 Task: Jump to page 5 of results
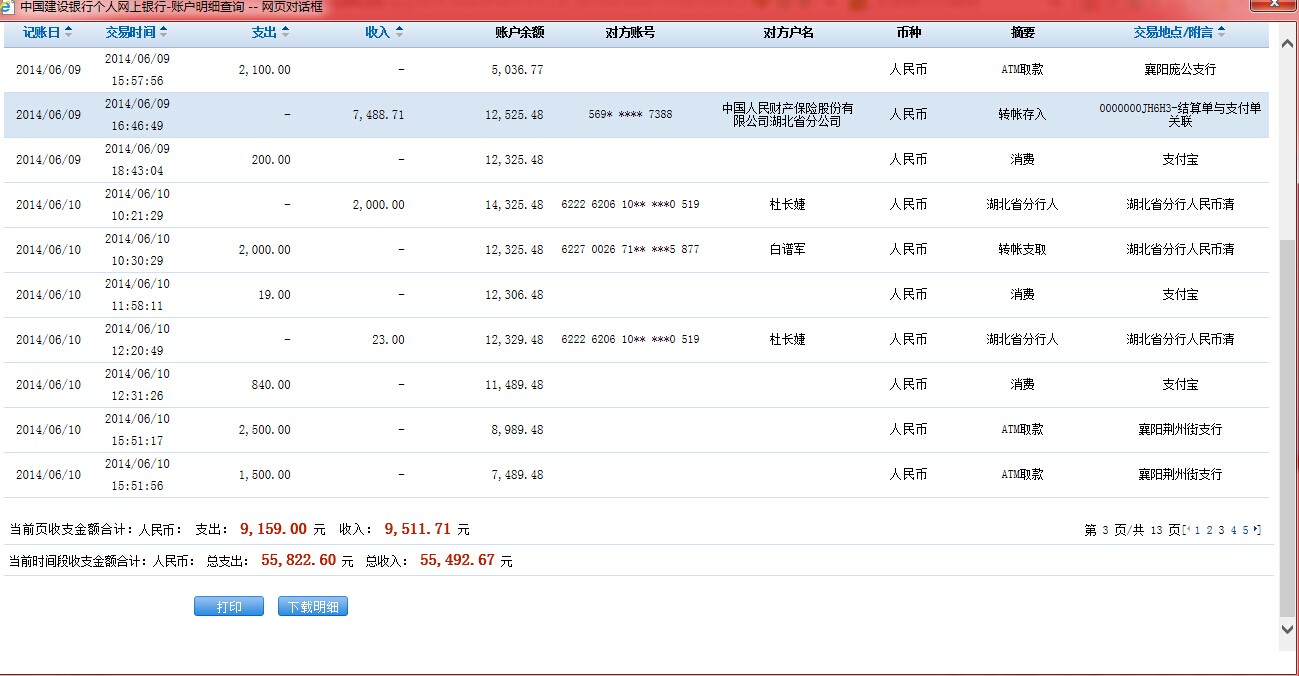1245,530
